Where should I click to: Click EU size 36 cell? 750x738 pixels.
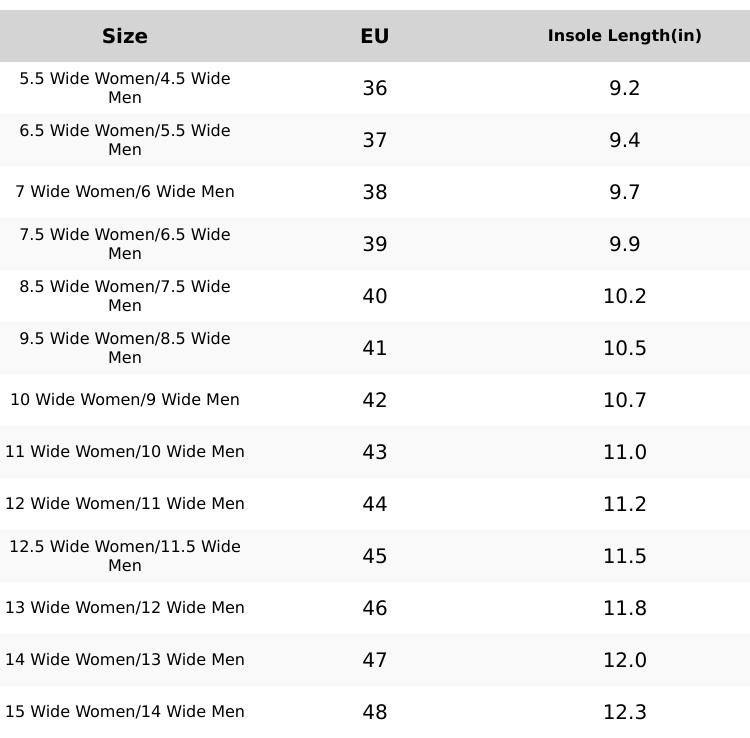[x=374, y=88]
